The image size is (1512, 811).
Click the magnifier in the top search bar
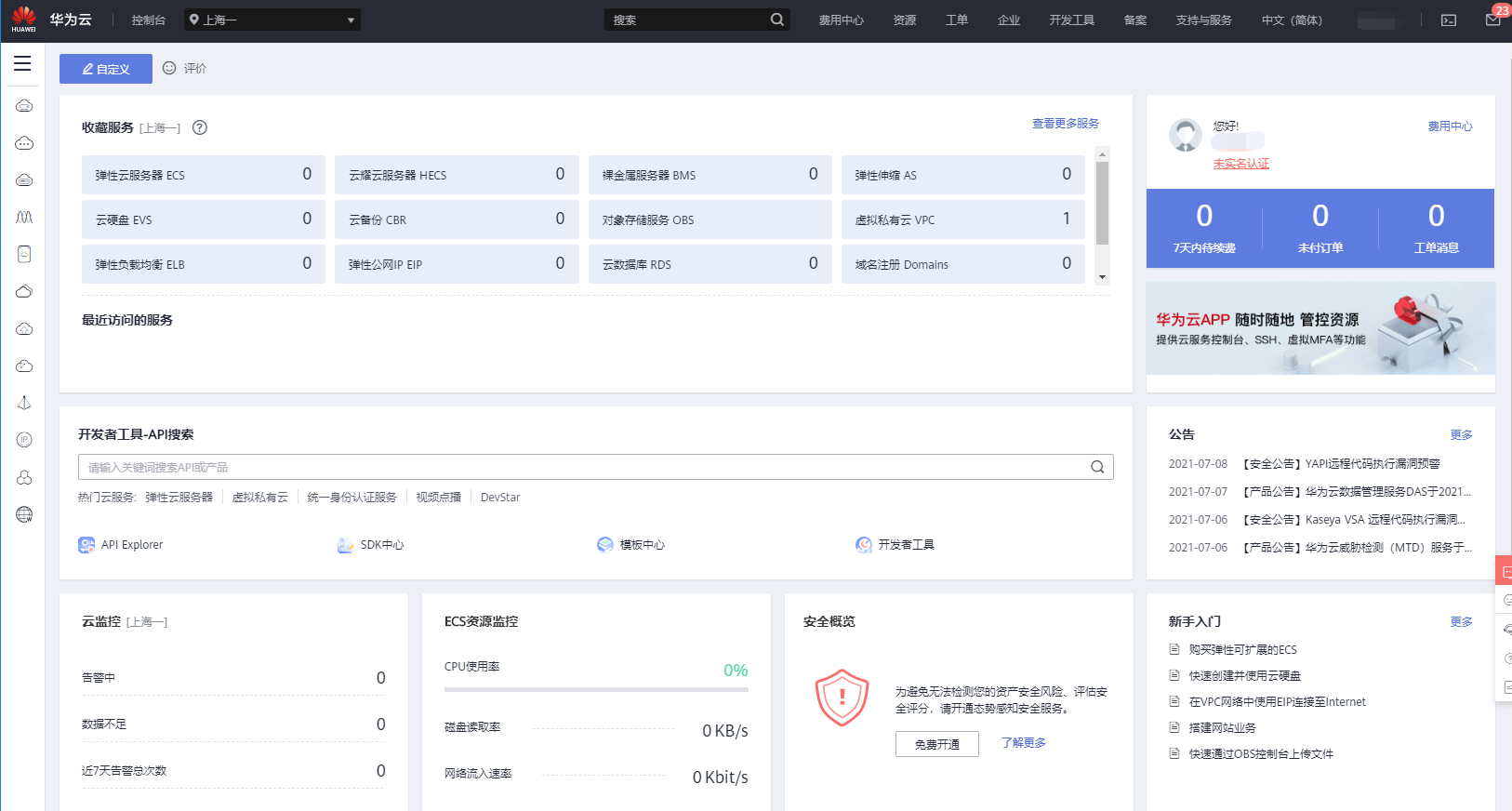click(777, 20)
